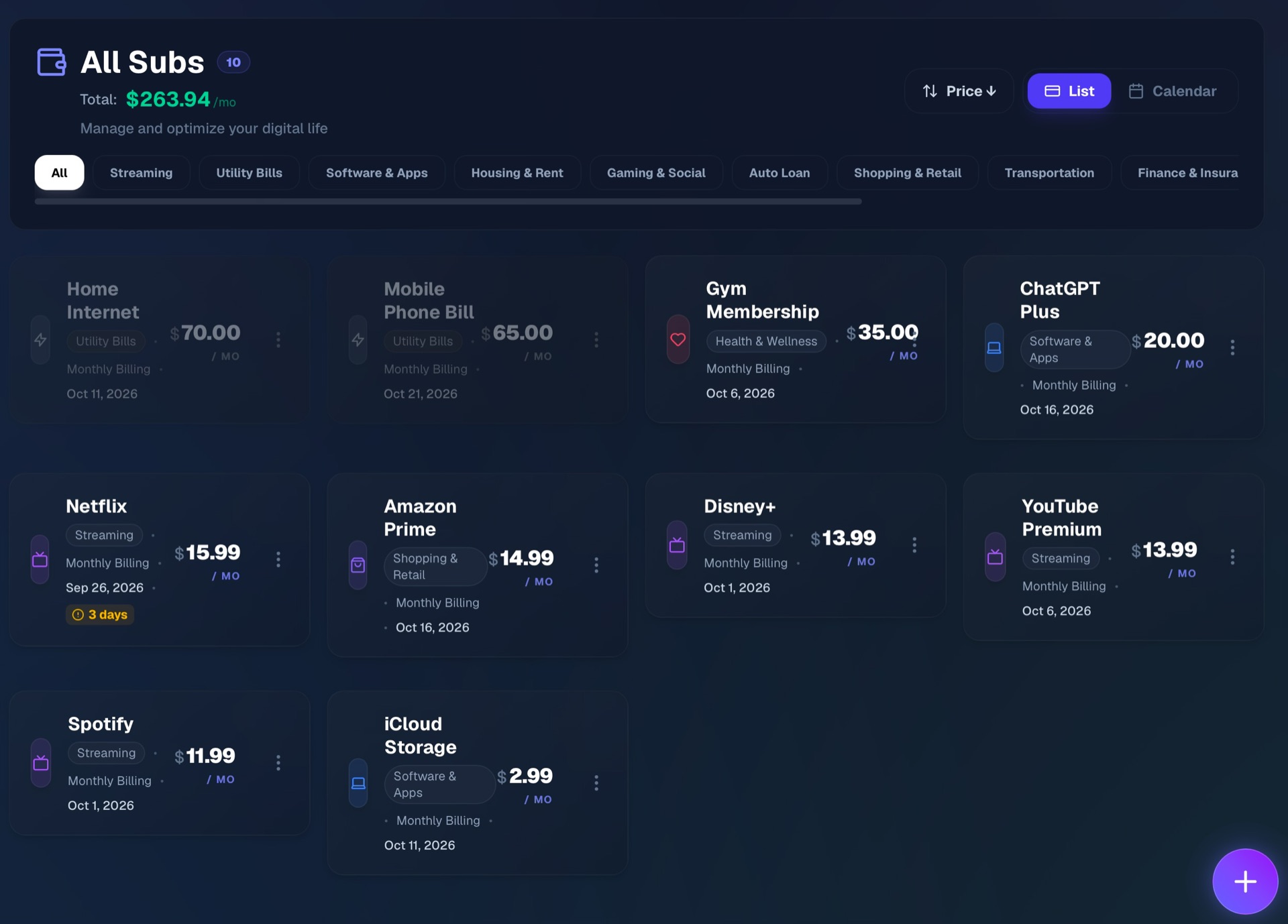Viewport: 1288px width, 924px height.
Task: Filter by Shopping & Retail category
Action: 907,173
